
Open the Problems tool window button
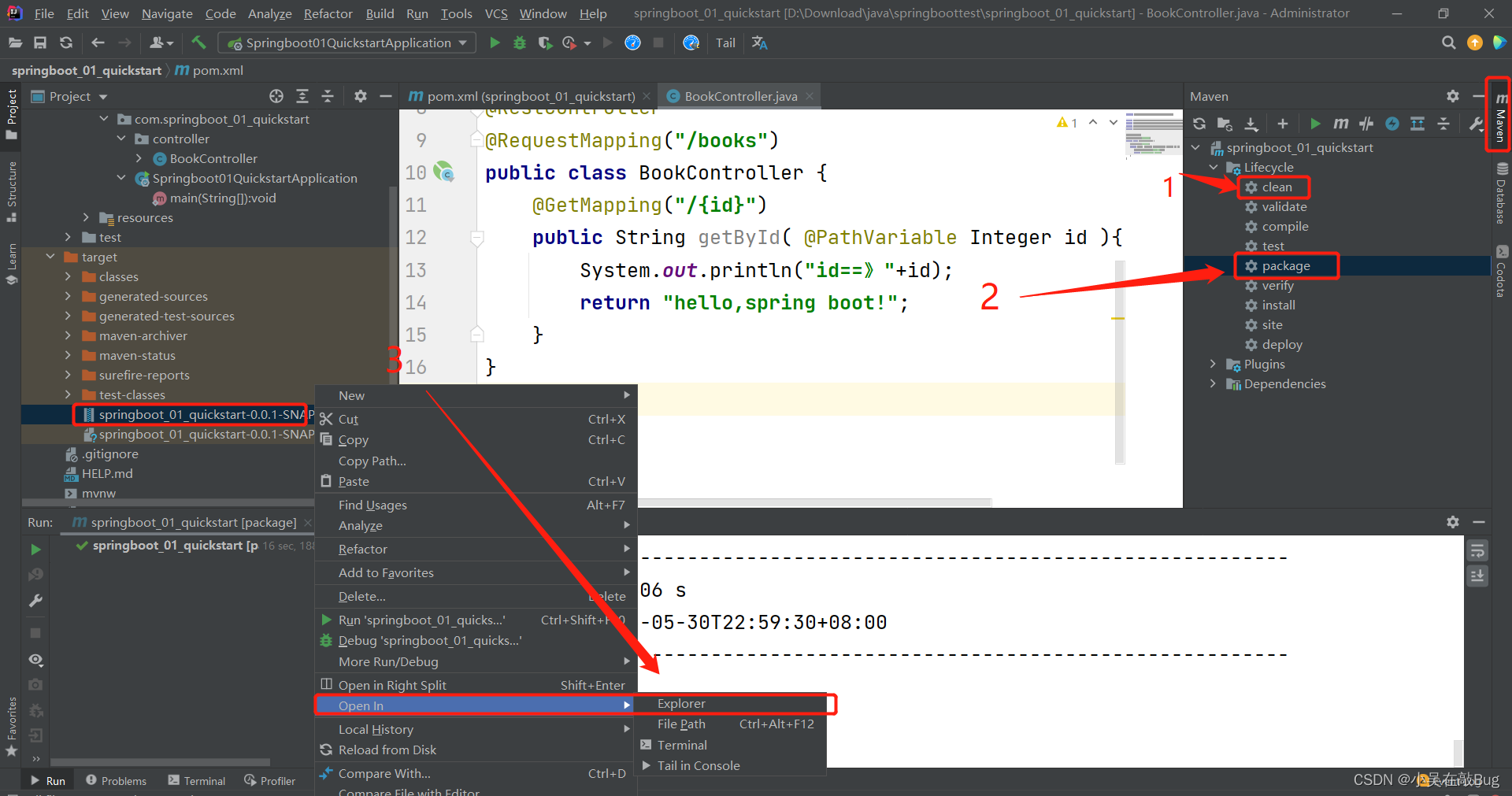116,781
